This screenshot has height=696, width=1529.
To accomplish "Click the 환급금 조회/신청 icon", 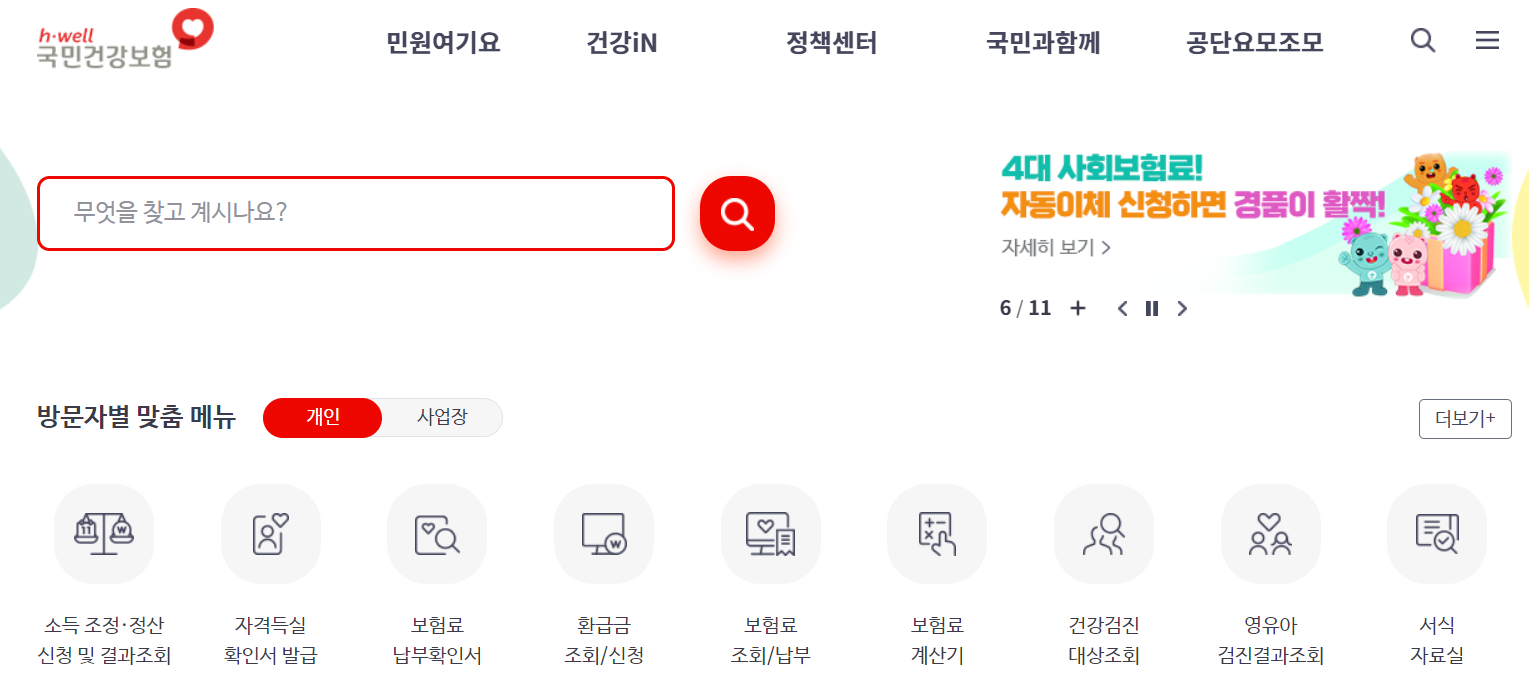I will point(603,533).
